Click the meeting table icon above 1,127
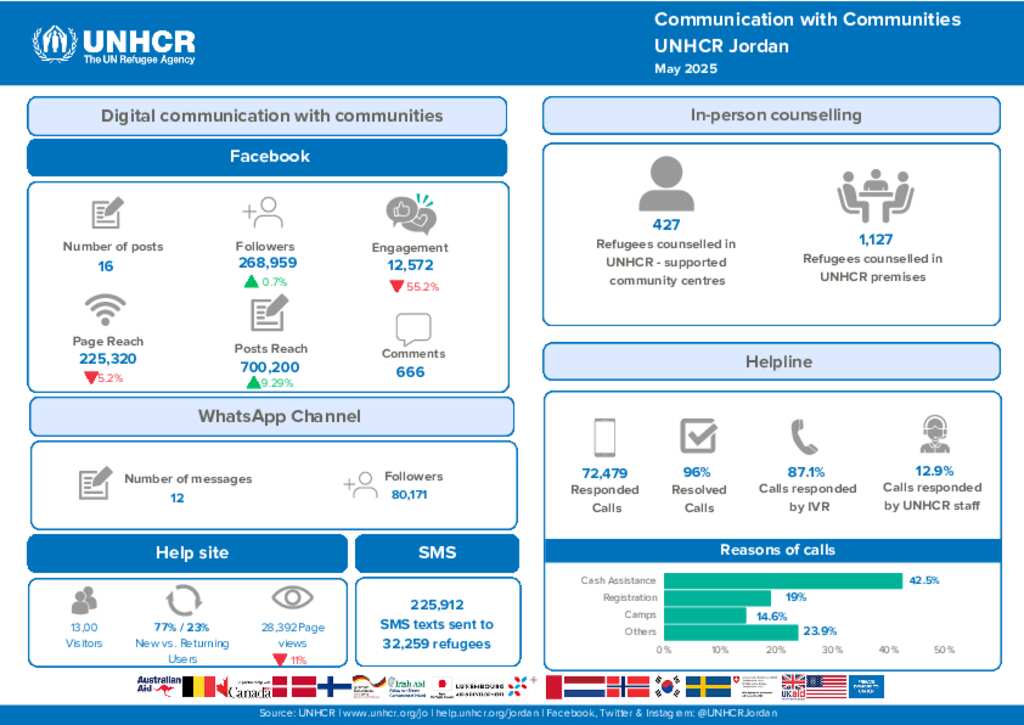 pos(875,195)
